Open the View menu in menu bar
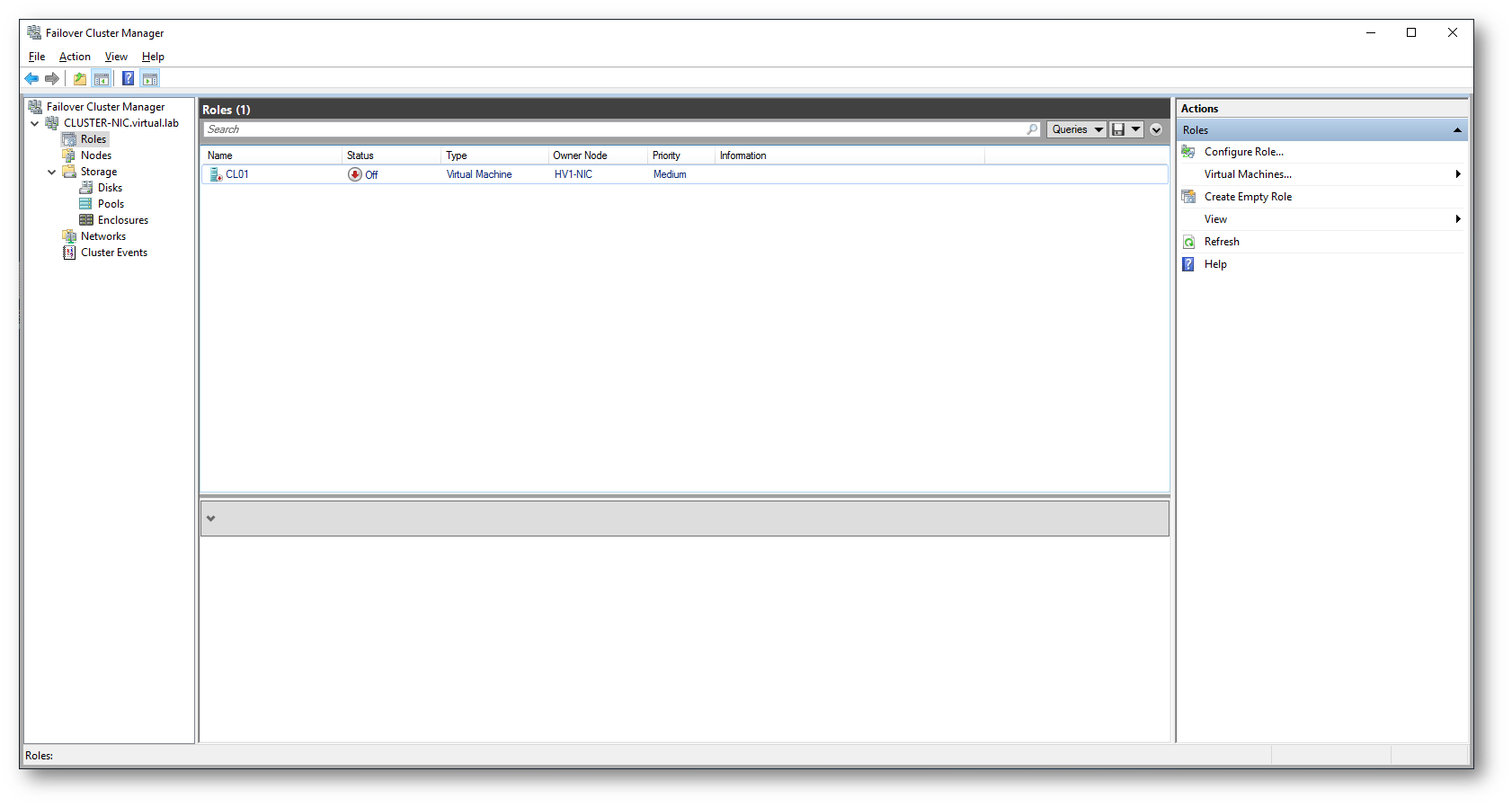The image size is (1512, 807). tap(116, 57)
